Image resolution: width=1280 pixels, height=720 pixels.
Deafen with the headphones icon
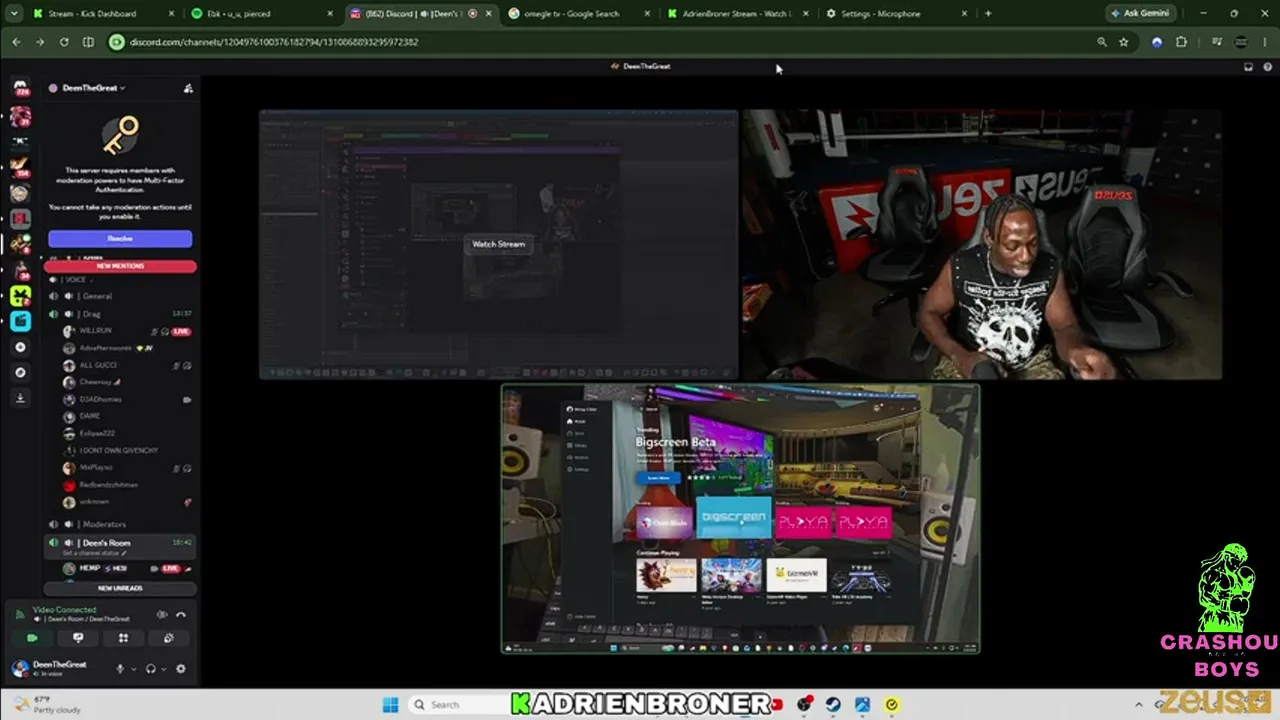[150, 669]
